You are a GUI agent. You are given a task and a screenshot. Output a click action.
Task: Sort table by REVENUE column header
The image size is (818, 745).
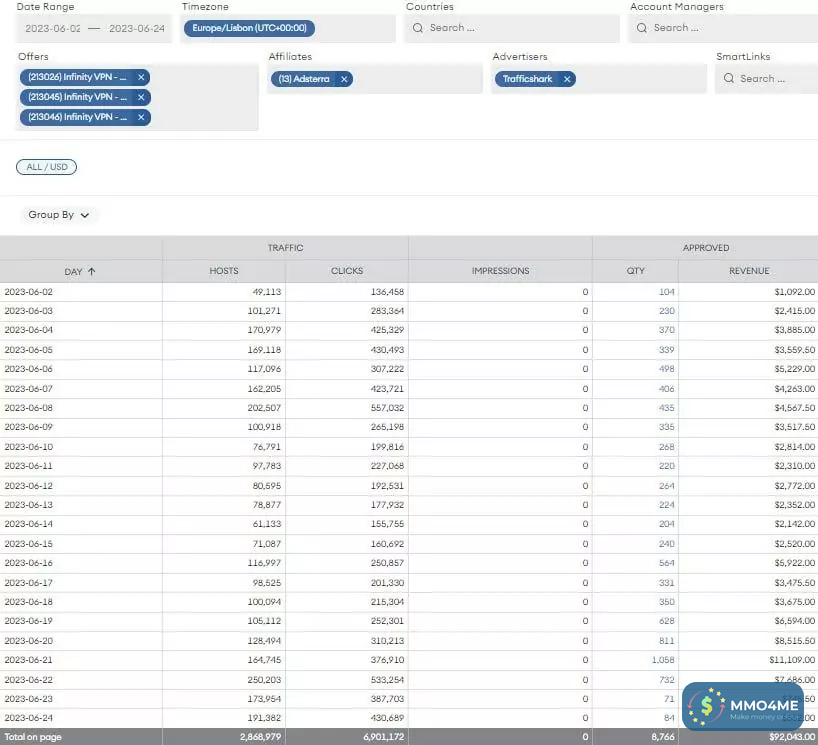749,271
